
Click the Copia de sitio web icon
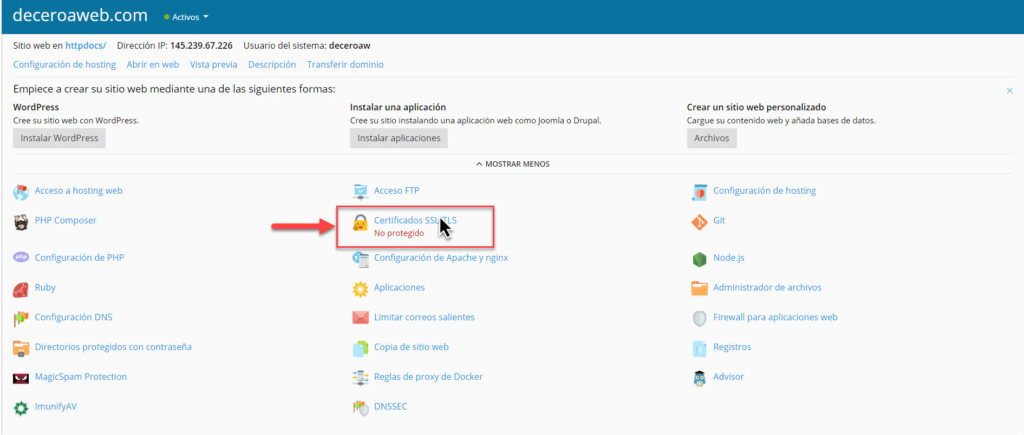360,348
